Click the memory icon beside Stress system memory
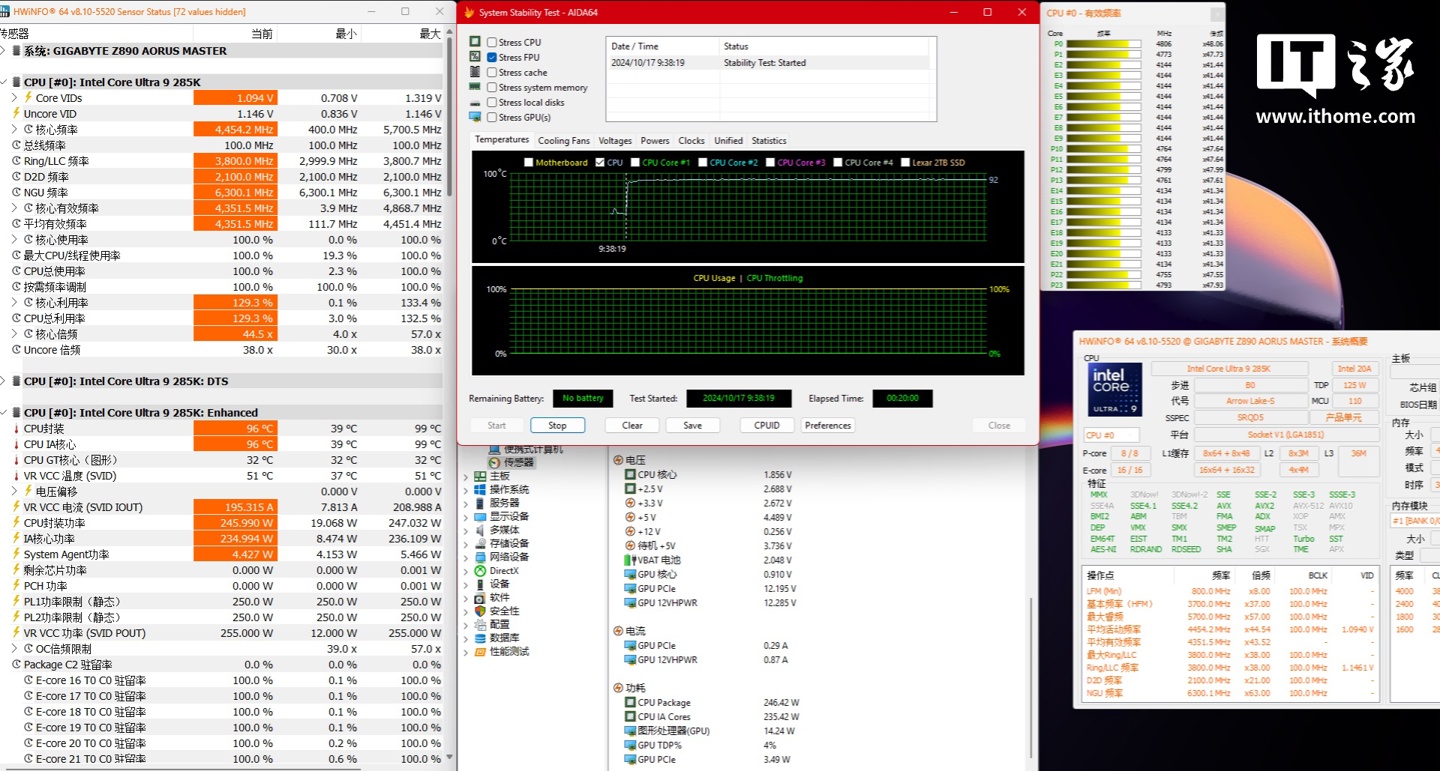Screen dimensions: 1440x771 tap(476, 87)
